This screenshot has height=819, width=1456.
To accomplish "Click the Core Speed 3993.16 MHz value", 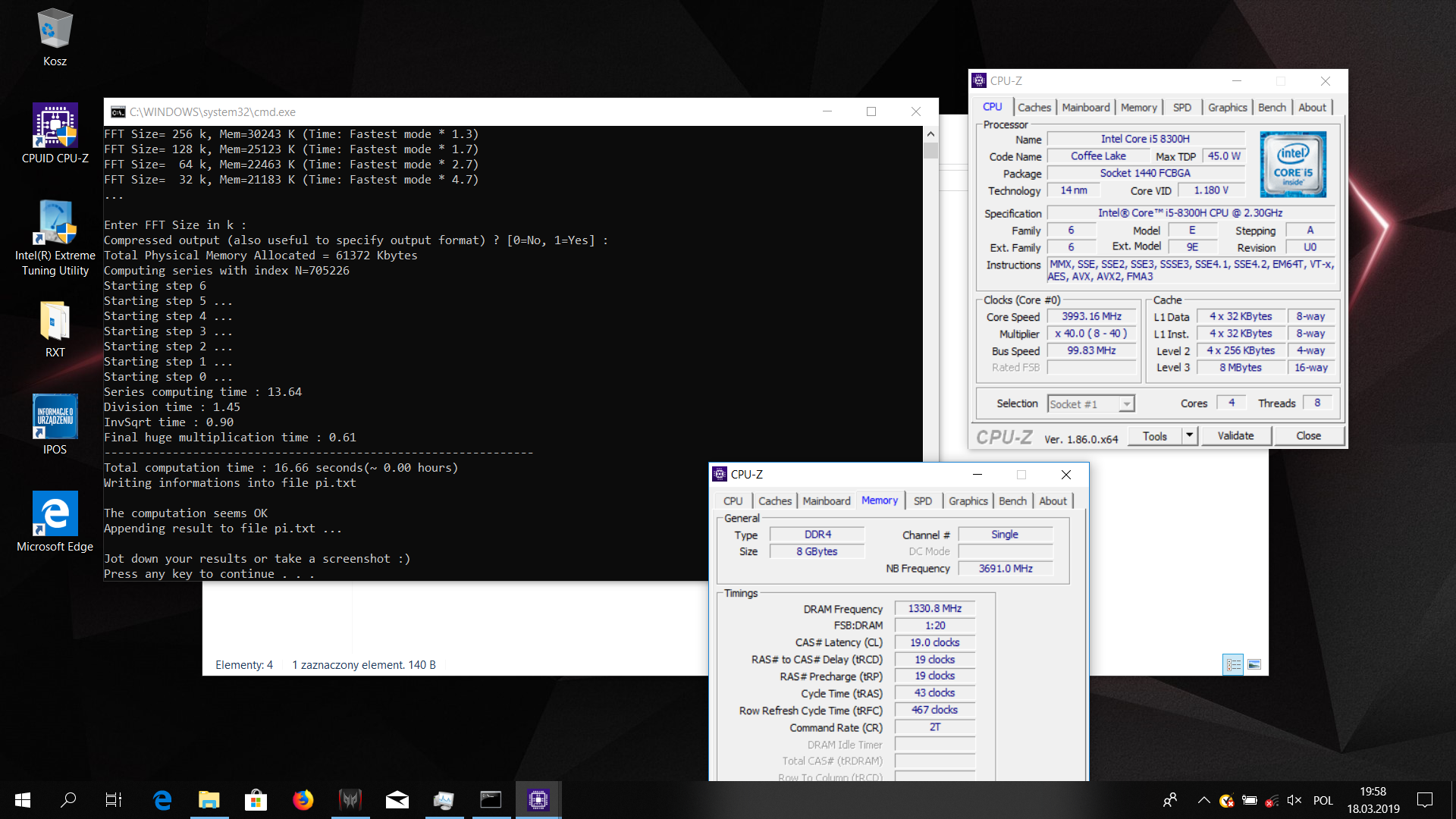I will tap(1091, 317).
